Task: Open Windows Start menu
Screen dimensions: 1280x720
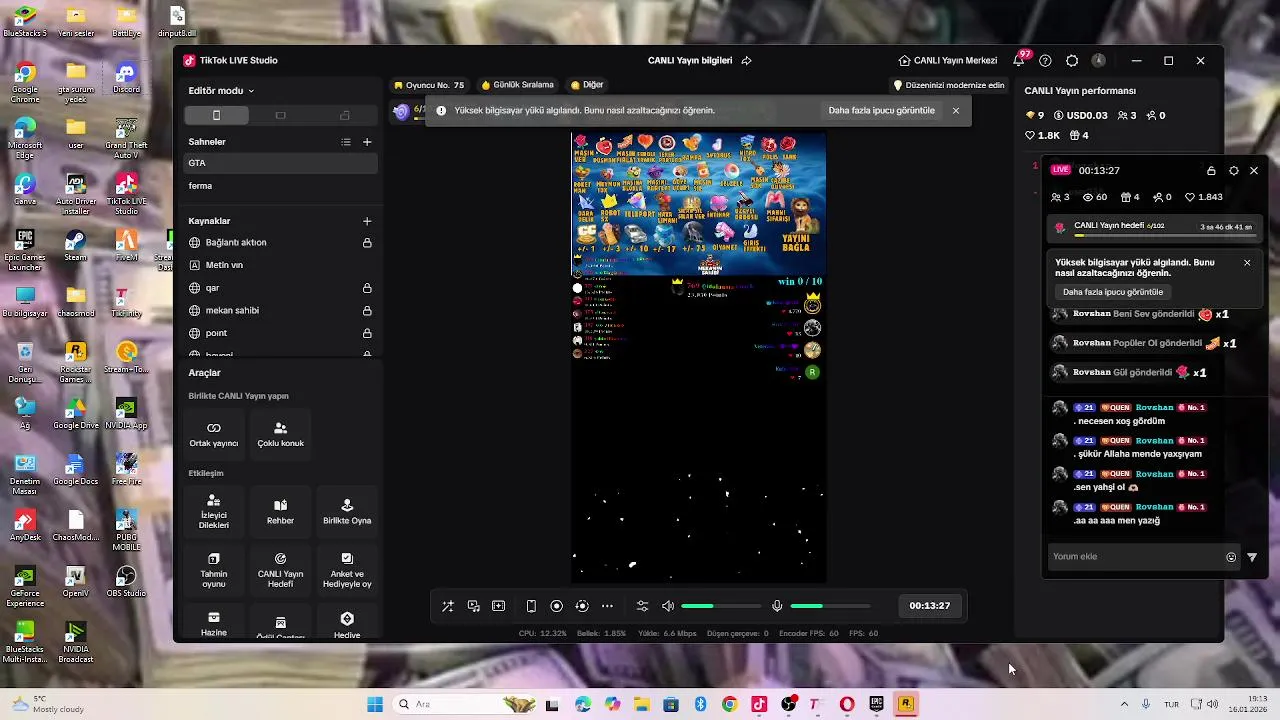Action: click(375, 704)
